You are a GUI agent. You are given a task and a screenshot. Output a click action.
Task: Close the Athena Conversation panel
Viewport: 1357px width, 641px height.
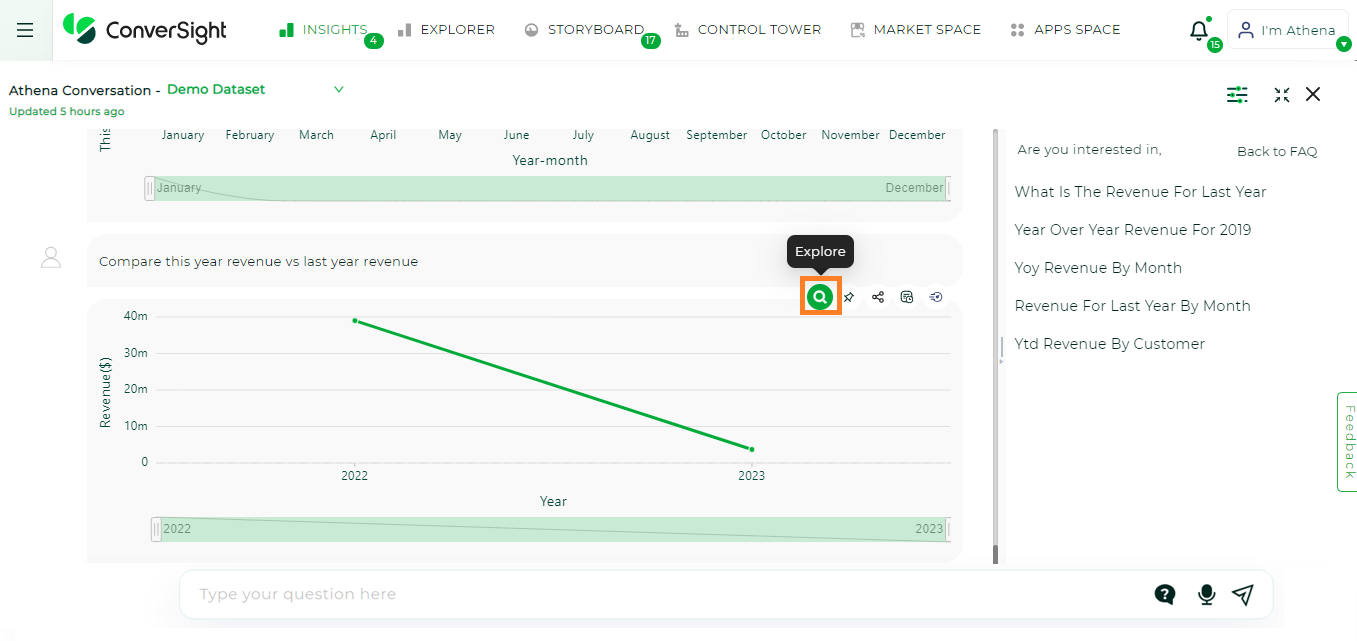[x=1313, y=94]
